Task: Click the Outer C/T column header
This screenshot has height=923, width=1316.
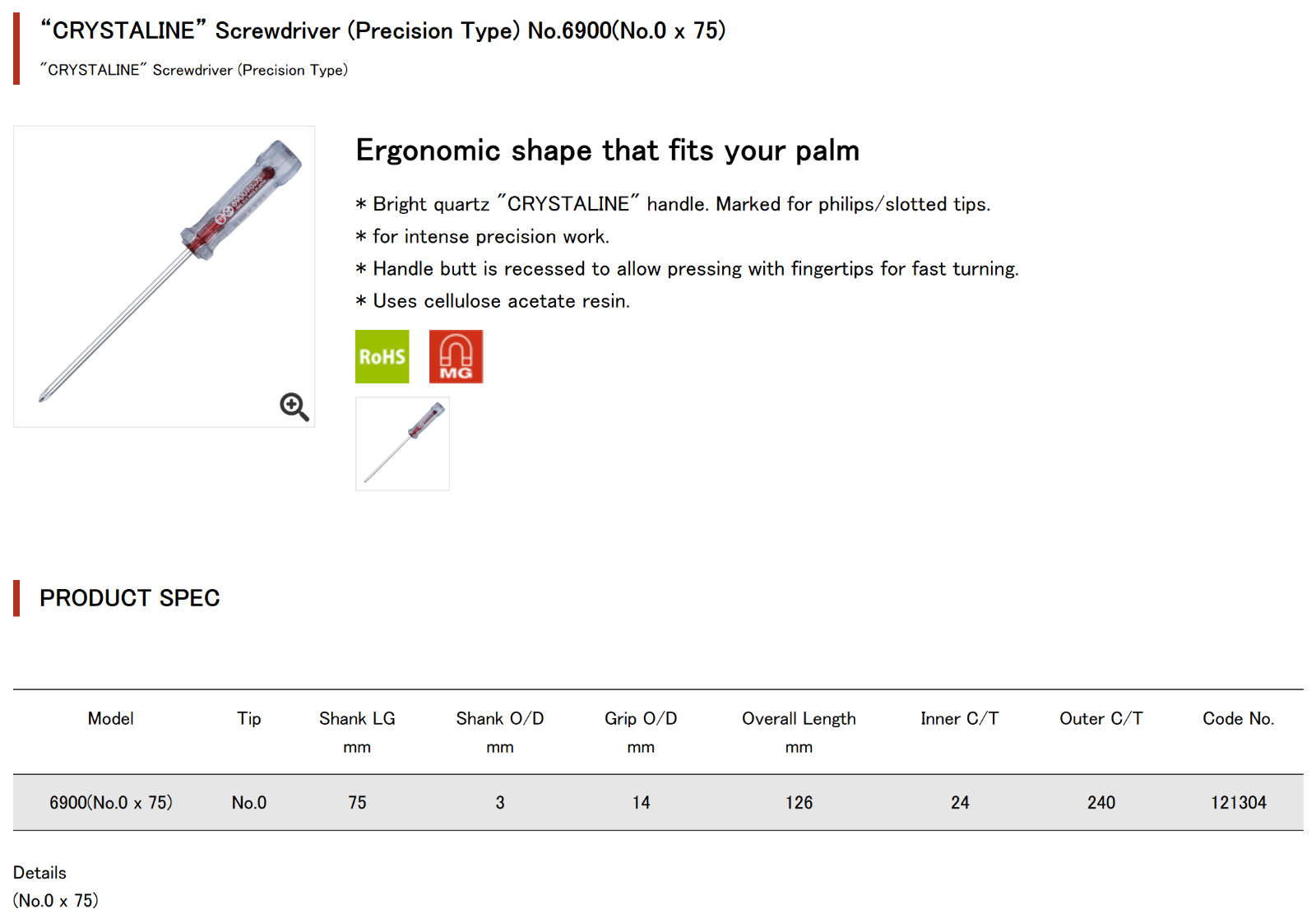Action: point(1101,718)
